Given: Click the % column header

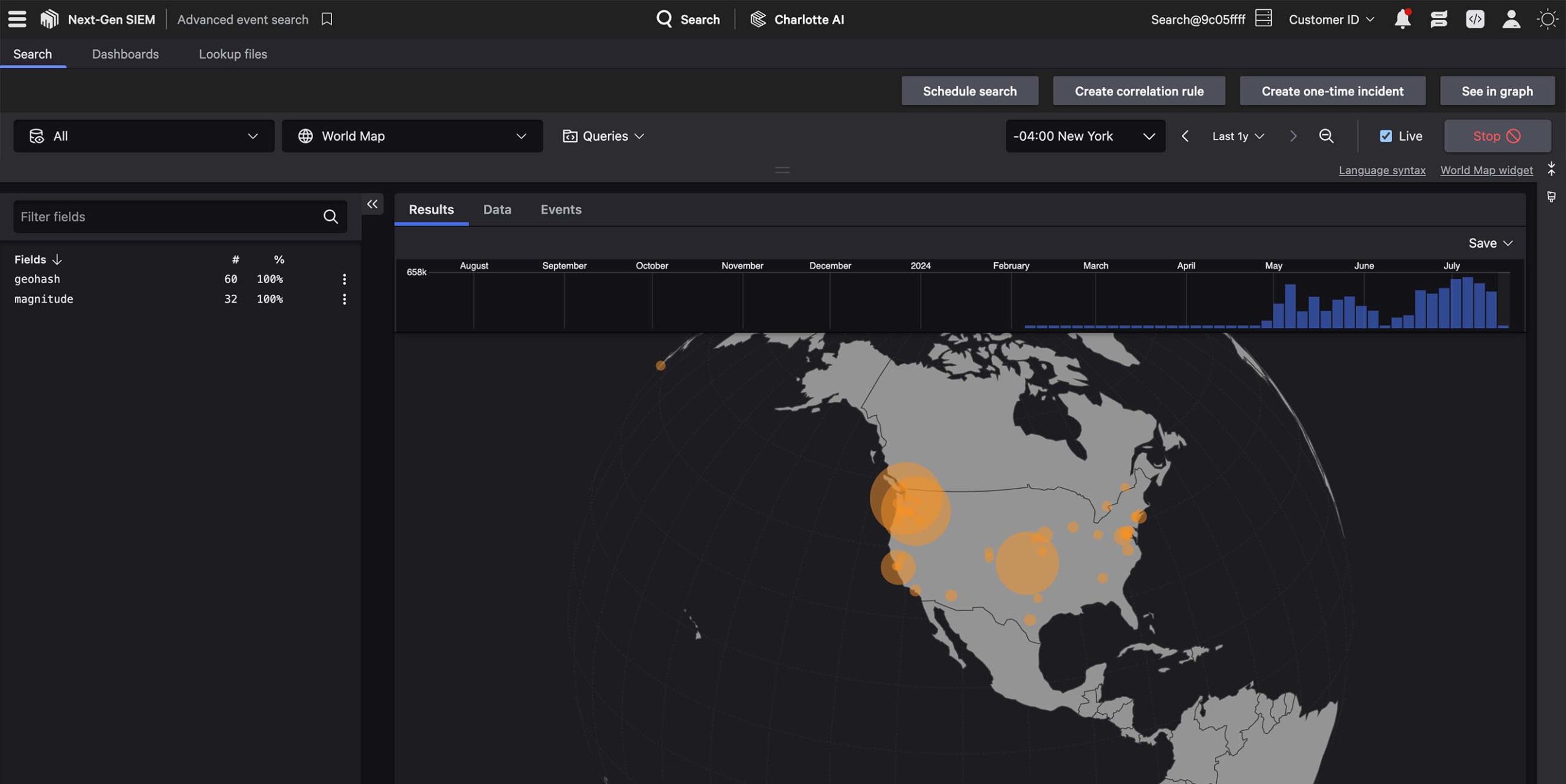Looking at the screenshot, I should (279, 259).
